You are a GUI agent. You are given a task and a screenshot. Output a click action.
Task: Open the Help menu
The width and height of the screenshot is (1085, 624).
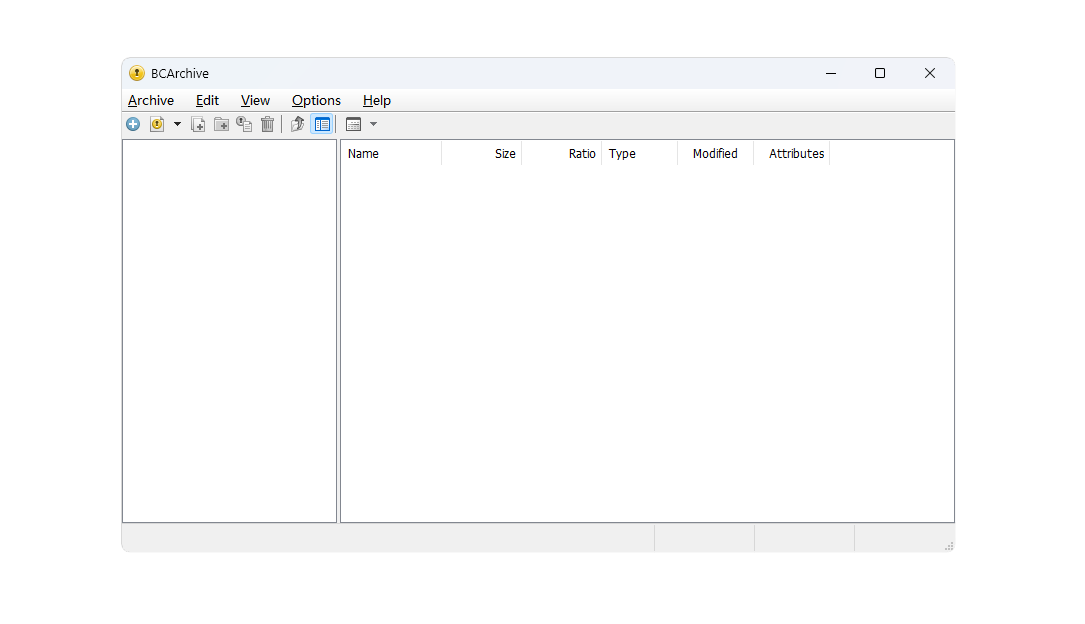click(x=377, y=100)
